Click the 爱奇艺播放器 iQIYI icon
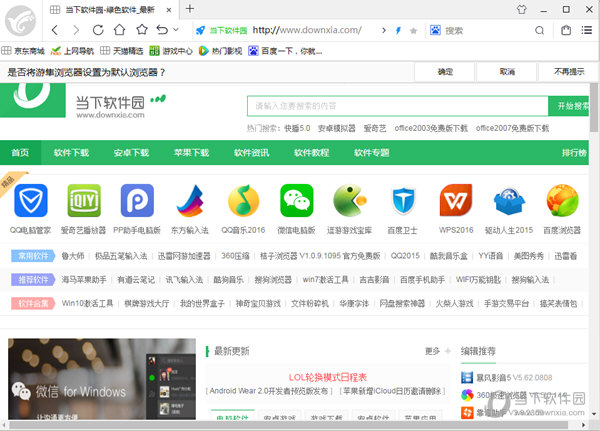Viewport: 600px width, 431px height. coord(84,201)
